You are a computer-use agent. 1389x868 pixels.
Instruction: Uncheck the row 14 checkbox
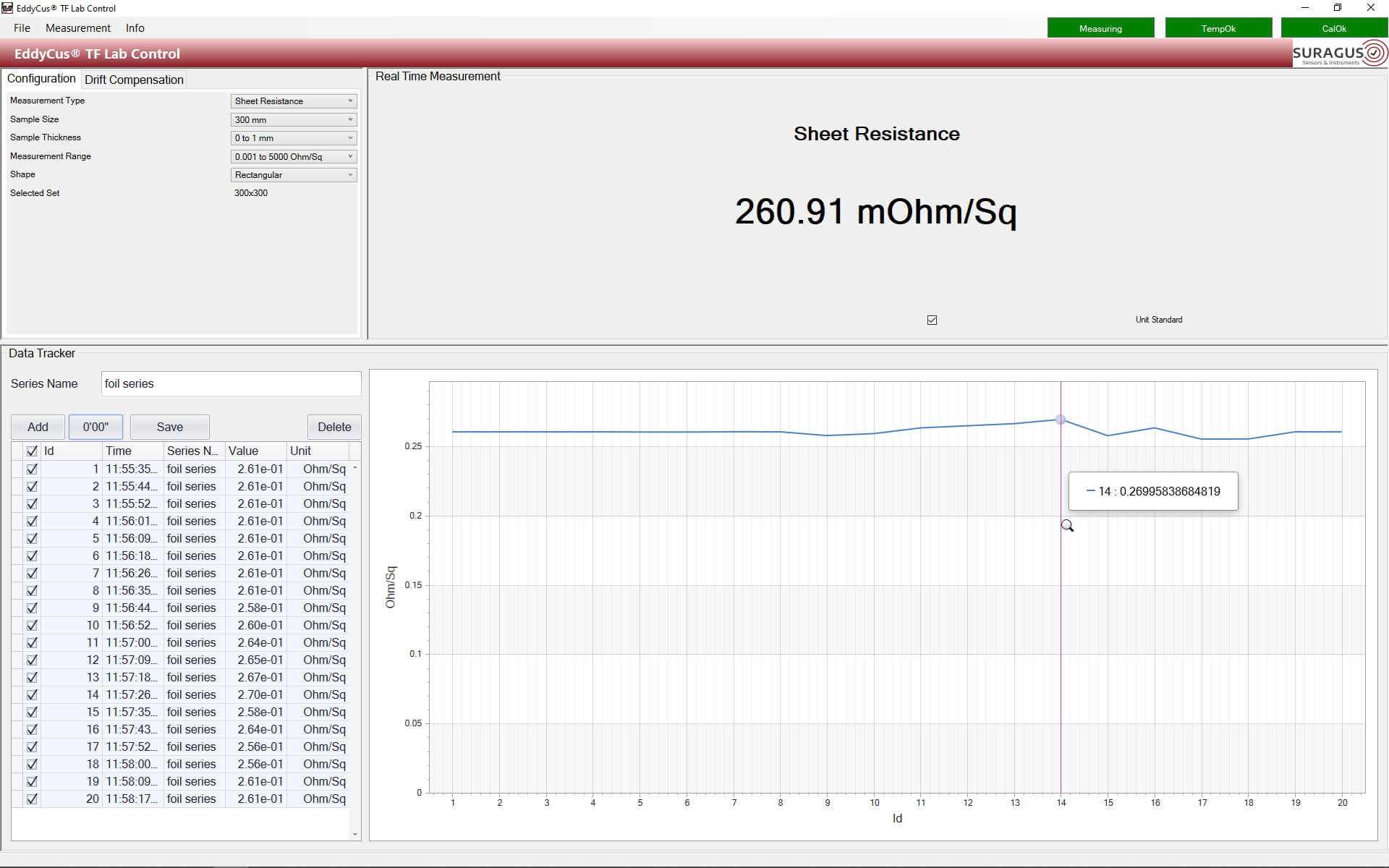(x=32, y=694)
